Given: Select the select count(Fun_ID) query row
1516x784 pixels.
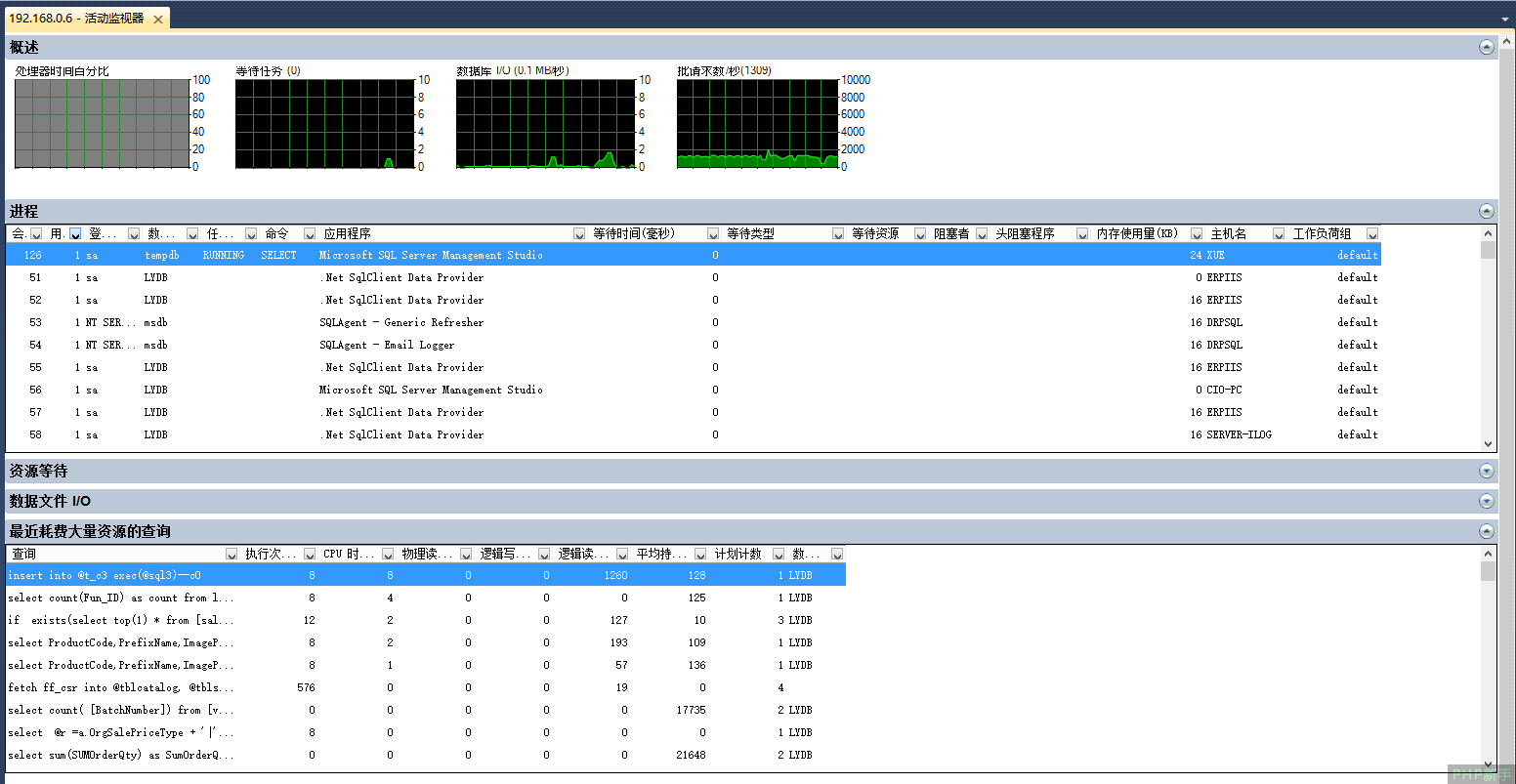Looking at the screenshot, I should [426, 598].
